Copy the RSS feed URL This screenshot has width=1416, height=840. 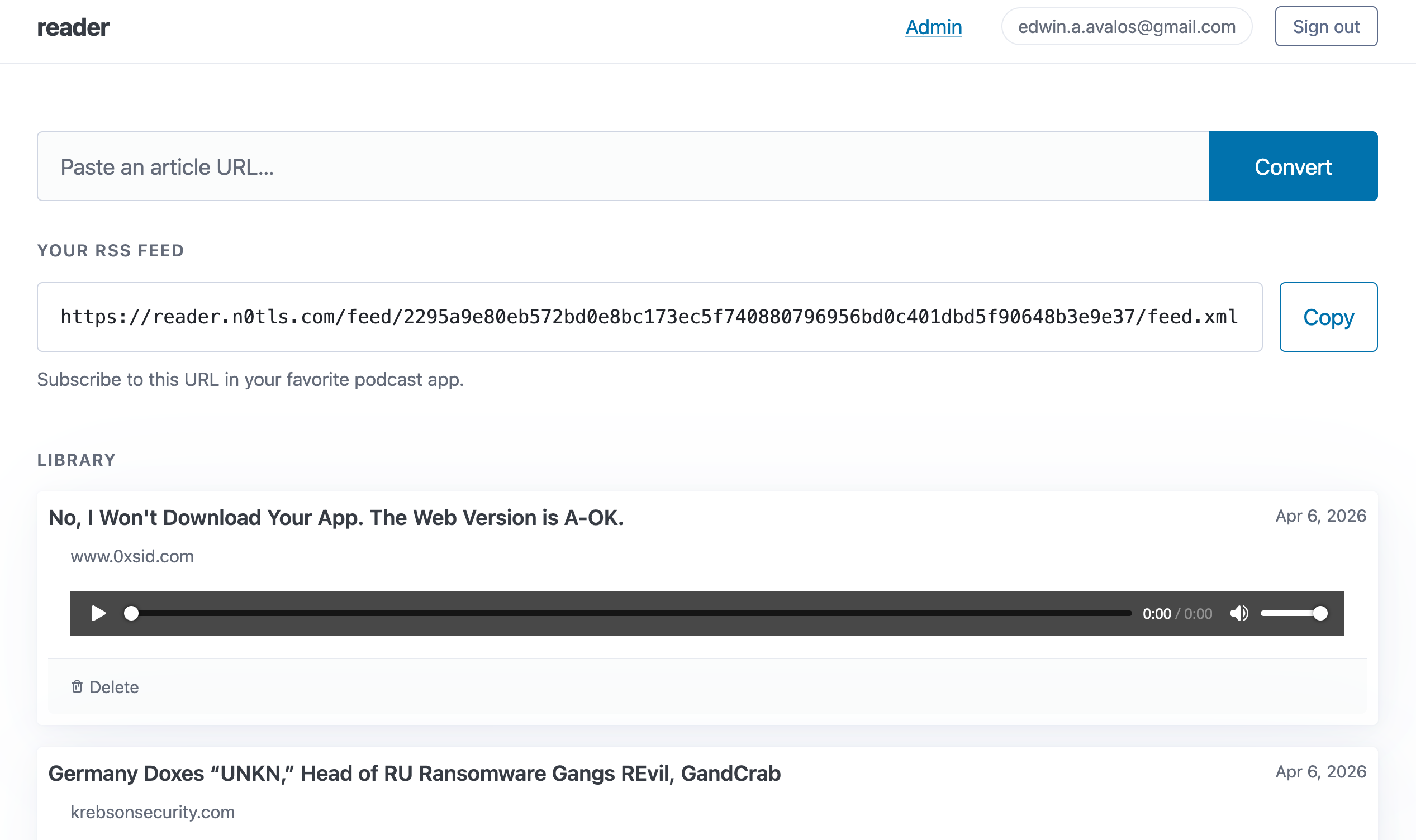tap(1328, 317)
